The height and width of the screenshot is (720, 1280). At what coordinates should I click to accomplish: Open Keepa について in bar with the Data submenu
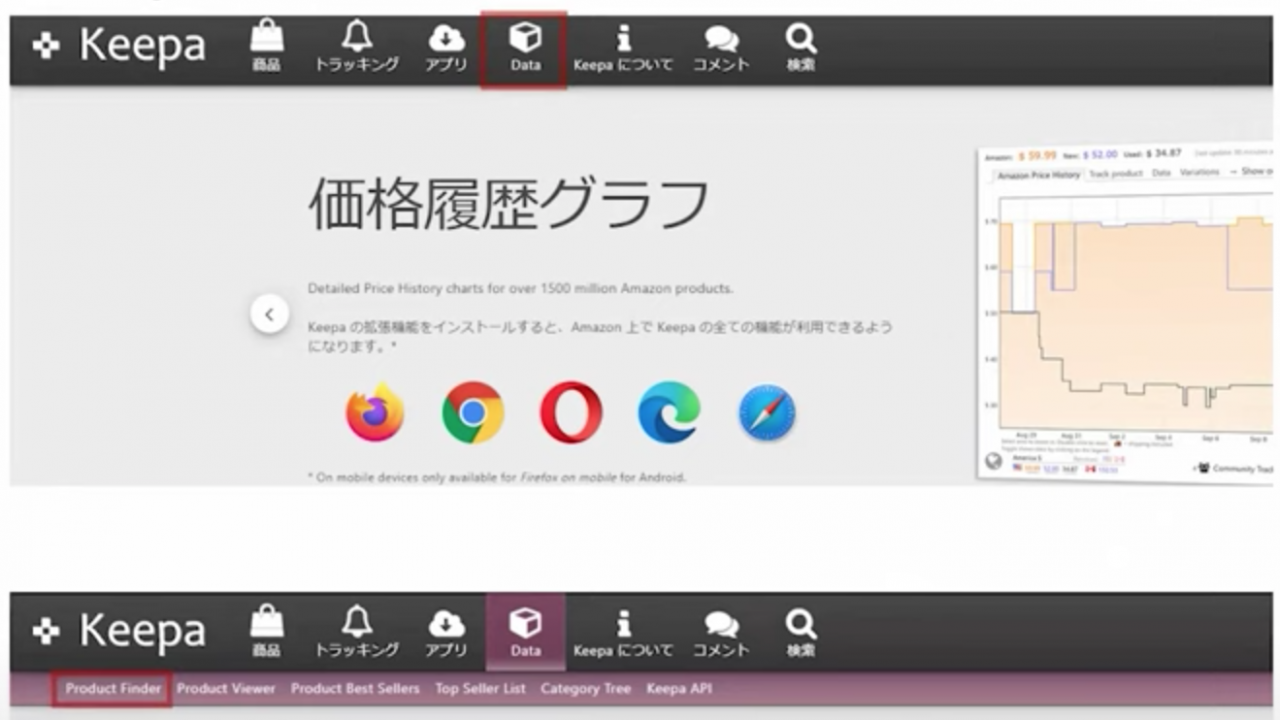click(x=623, y=633)
